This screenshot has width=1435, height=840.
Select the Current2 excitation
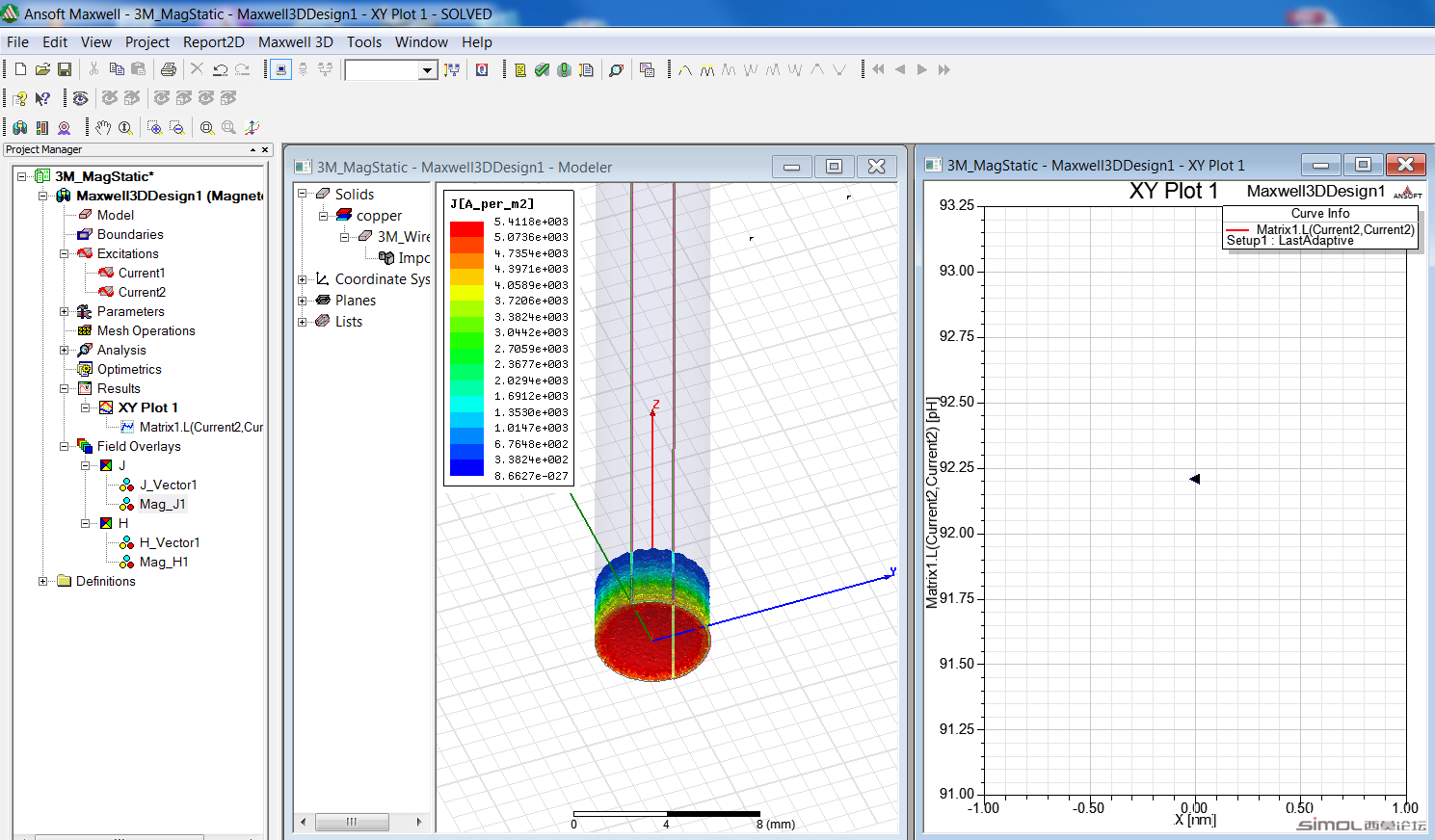coord(142,292)
